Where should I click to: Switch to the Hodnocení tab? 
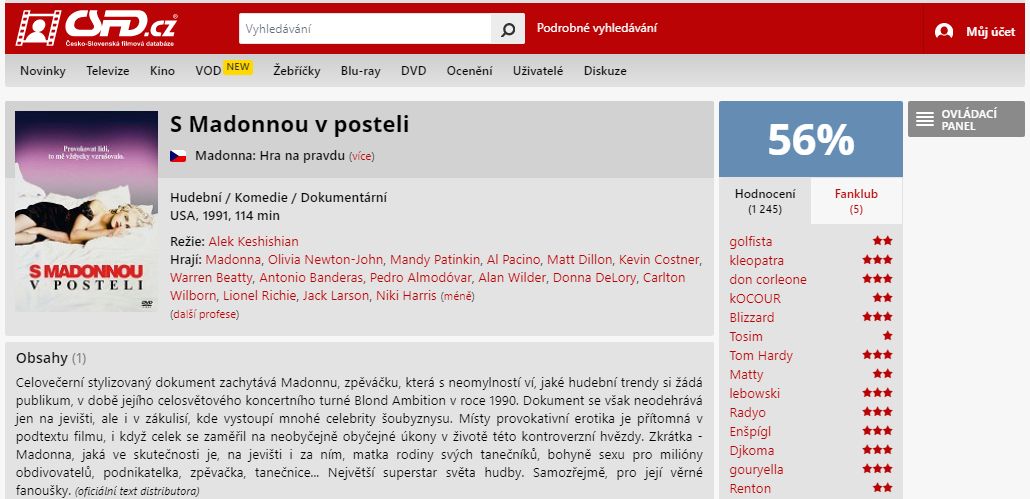pyautogui.click(x=765, y=201)
